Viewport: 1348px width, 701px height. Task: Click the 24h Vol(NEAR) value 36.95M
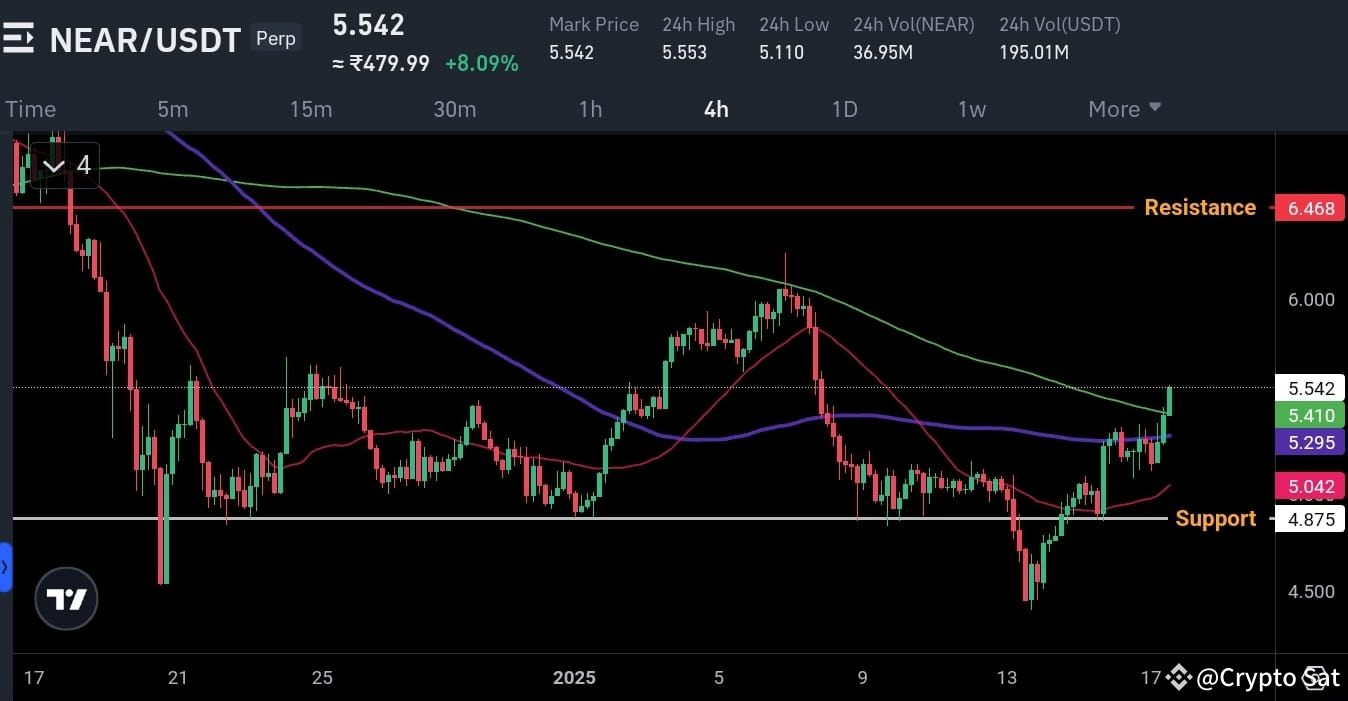[883, 52]
